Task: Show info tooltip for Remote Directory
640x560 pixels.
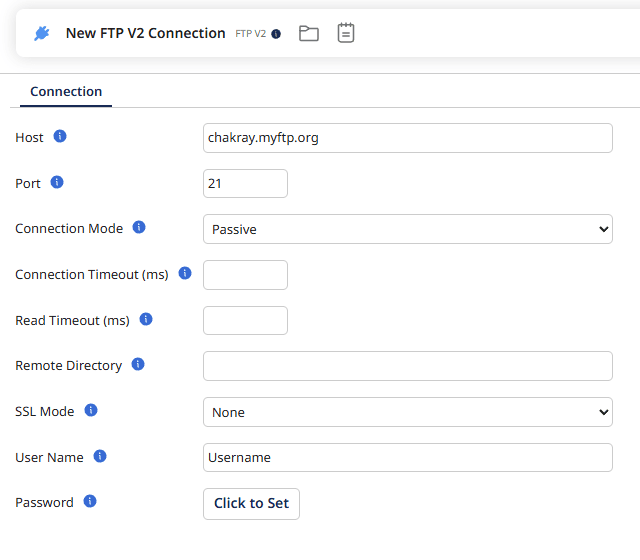Action: (138, 364)
